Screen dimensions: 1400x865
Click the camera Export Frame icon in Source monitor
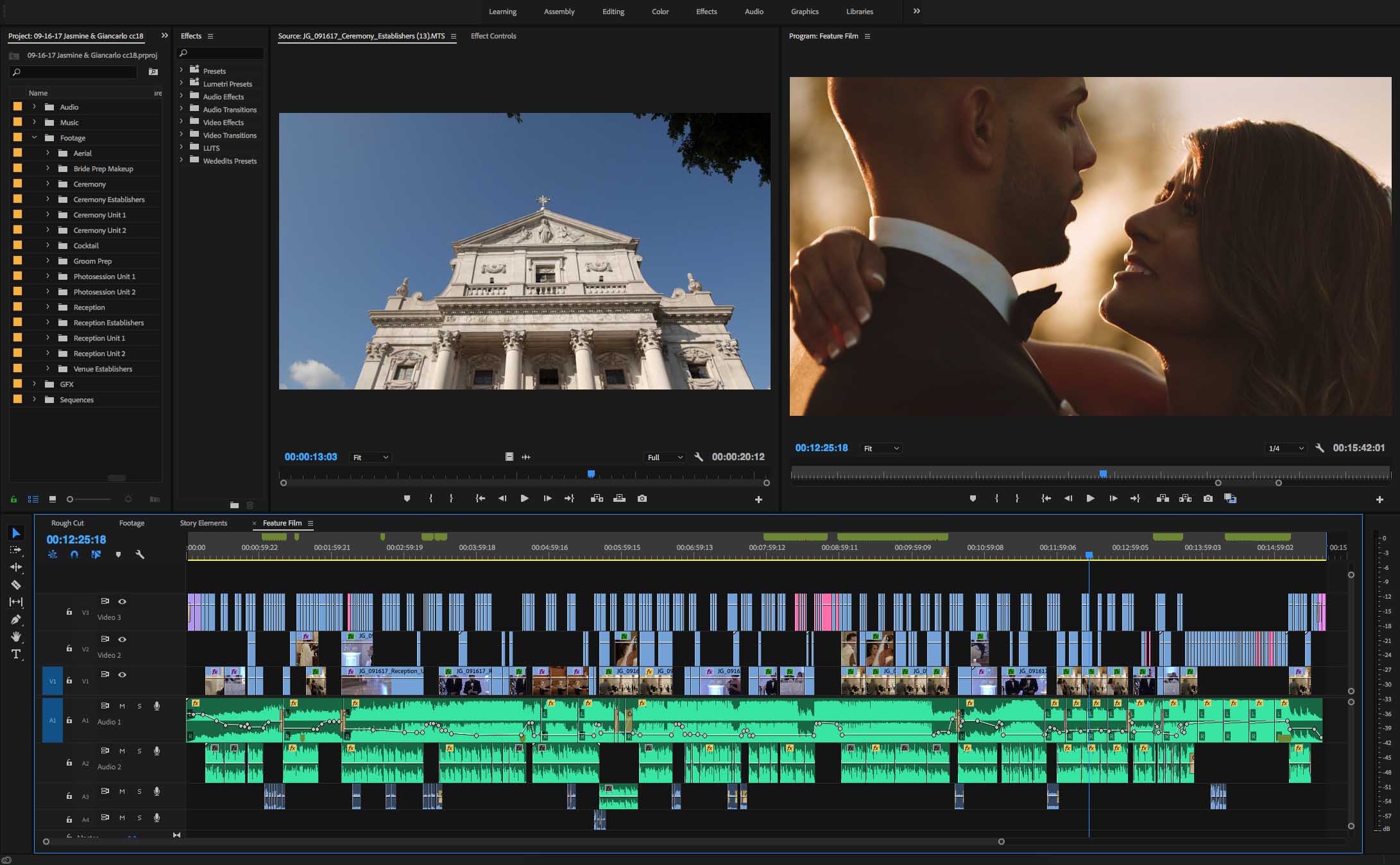click(x=642, y=499)
